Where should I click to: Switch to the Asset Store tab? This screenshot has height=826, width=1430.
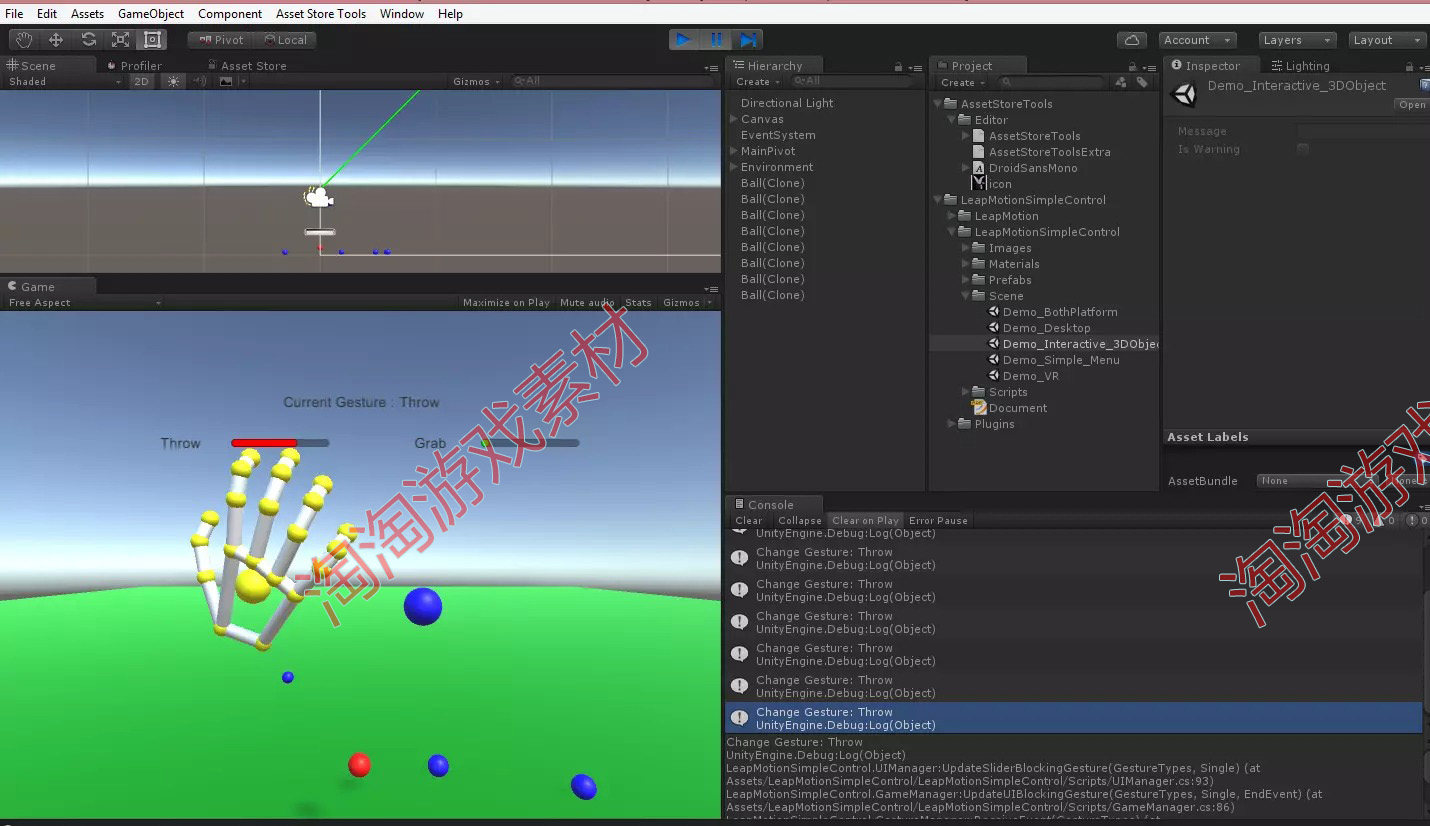pos(246,66)
